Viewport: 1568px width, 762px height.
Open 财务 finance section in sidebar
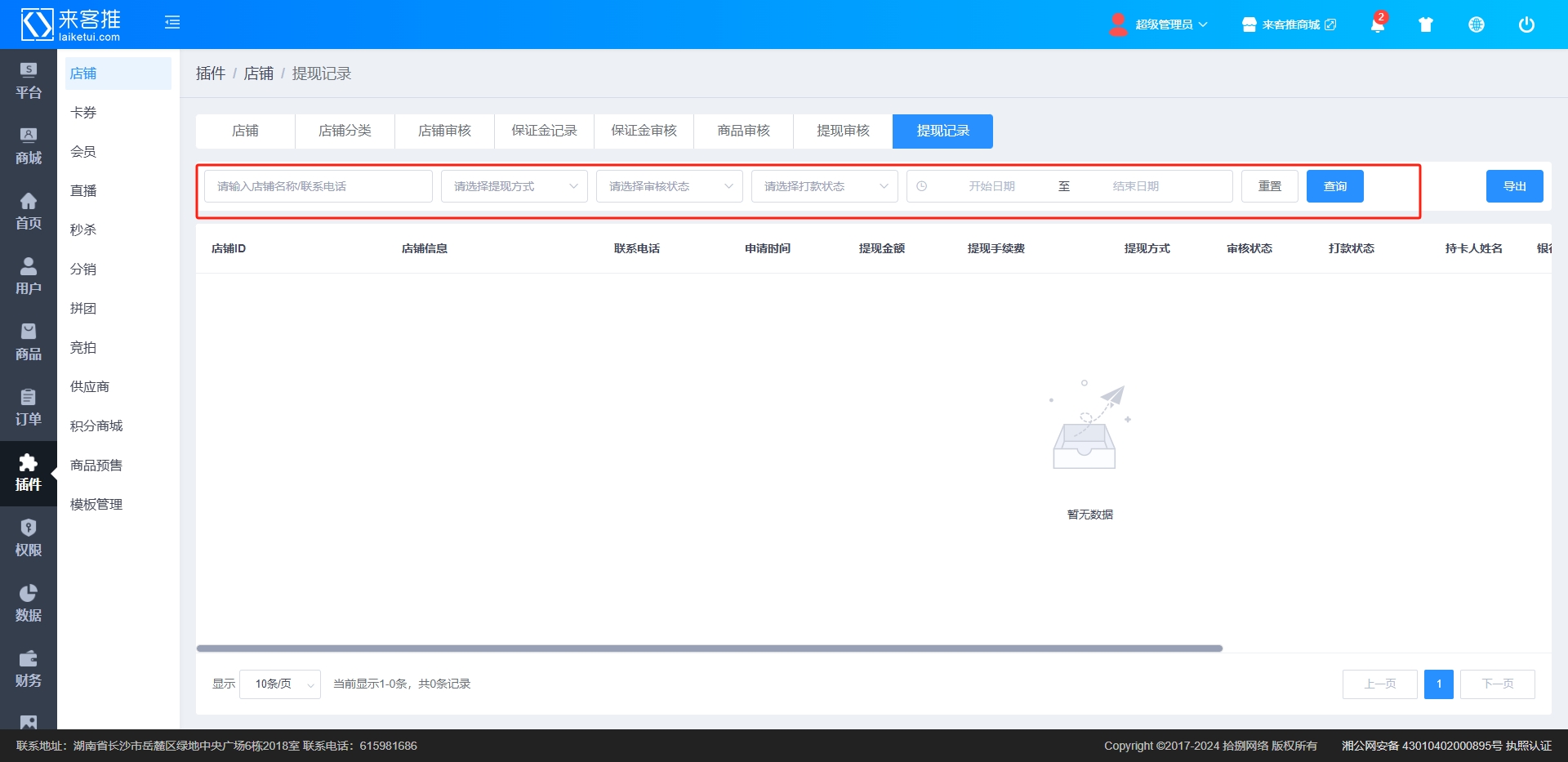(29, 669)
